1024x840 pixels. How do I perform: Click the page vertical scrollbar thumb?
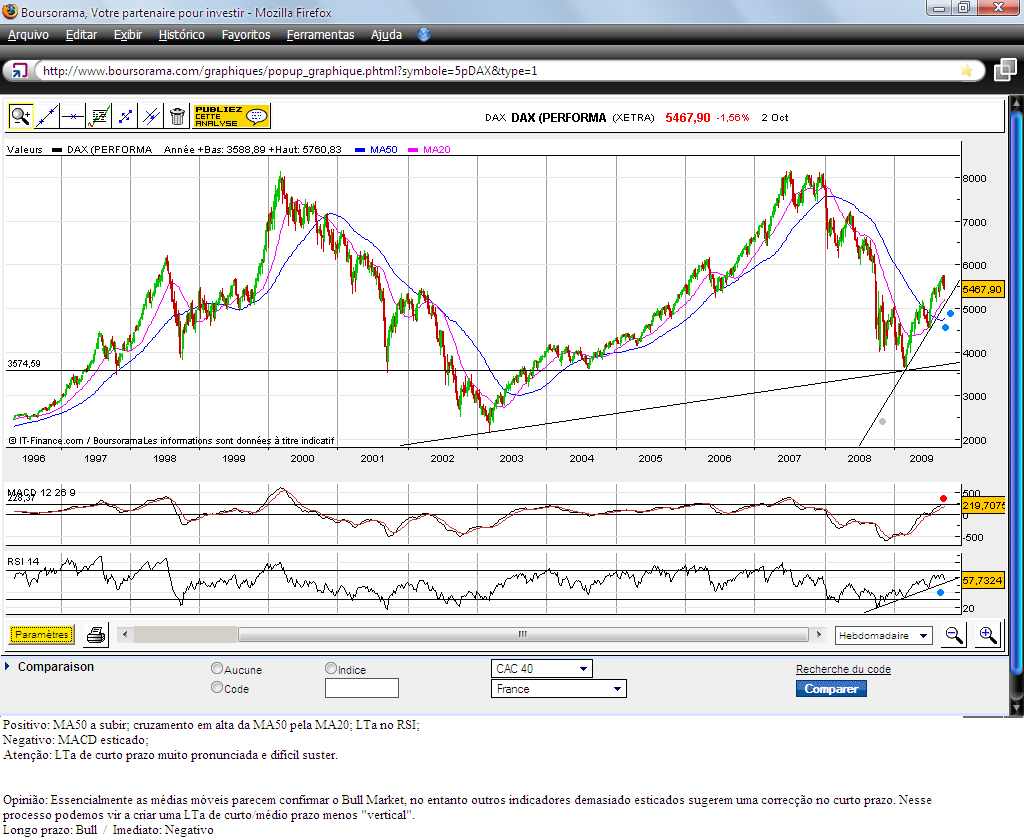pyautogui.click(x=1016, y=392)
